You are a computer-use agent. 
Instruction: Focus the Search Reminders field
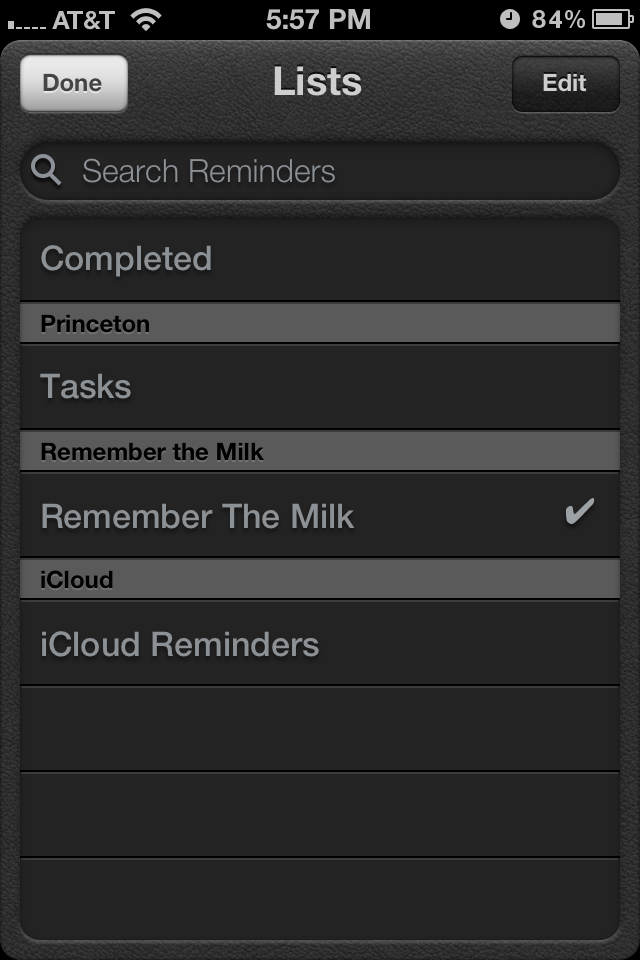point(320,171)
